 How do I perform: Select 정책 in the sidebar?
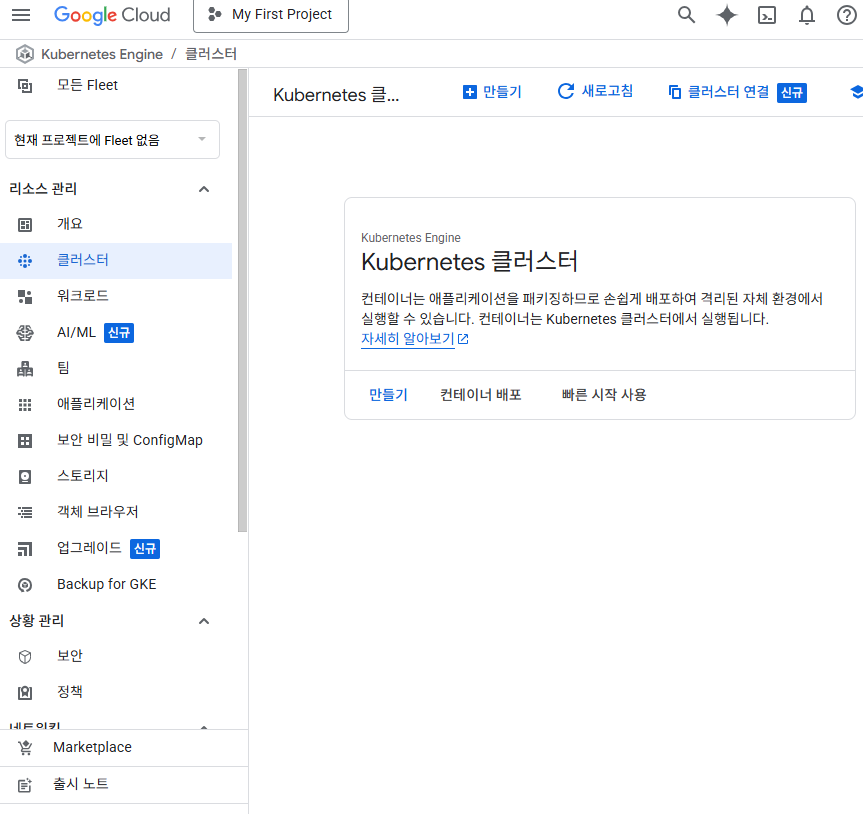point(116,692)
